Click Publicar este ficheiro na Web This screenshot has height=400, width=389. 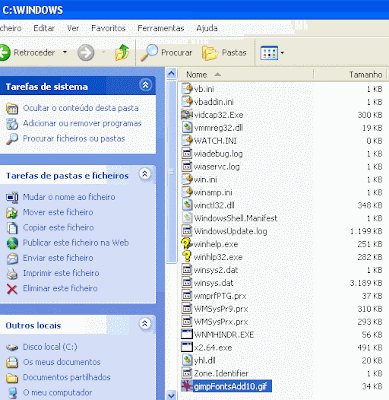[x=76, y=243]
